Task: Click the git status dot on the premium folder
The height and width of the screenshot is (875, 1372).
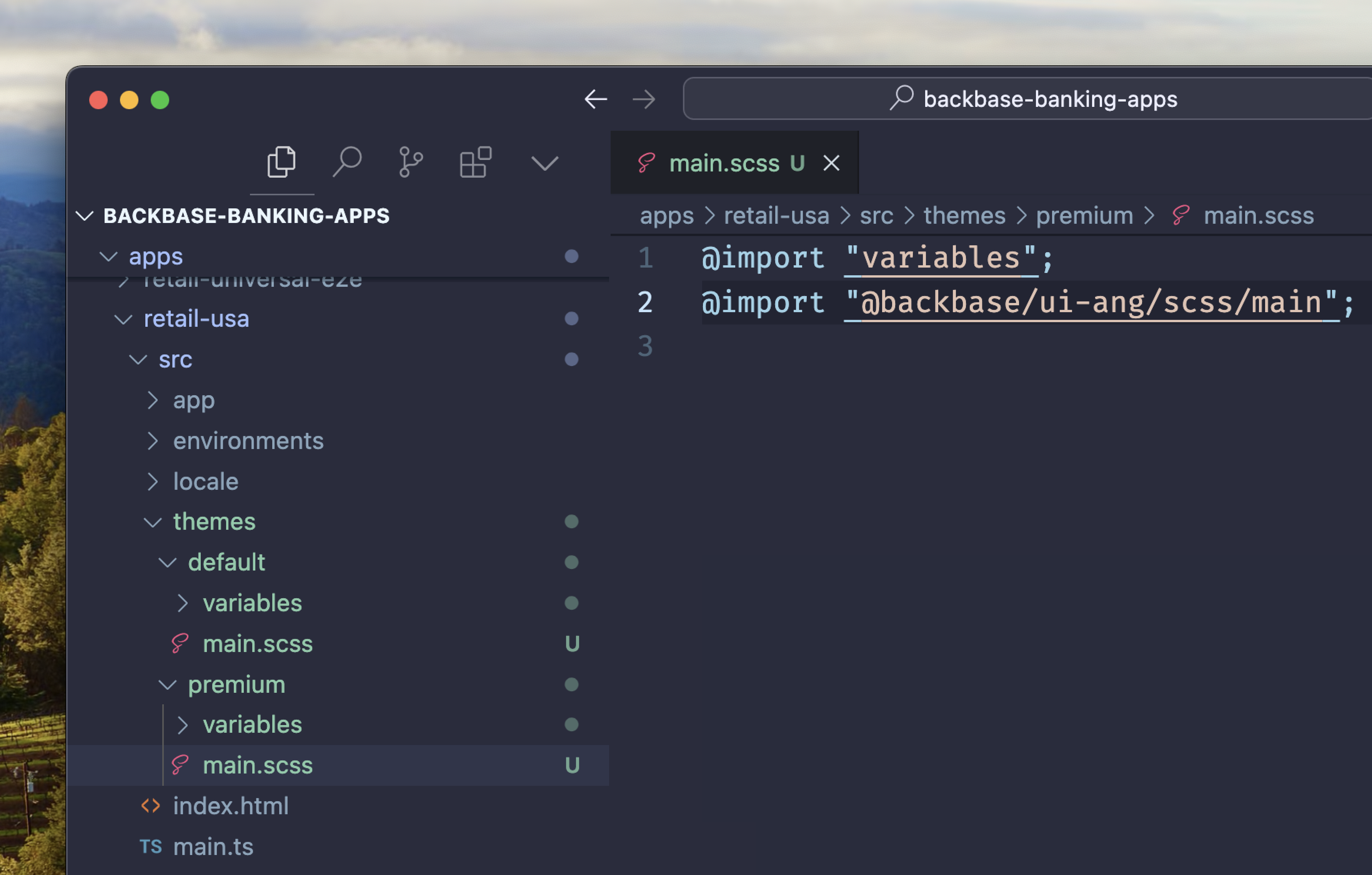Action: pos(571,684)
